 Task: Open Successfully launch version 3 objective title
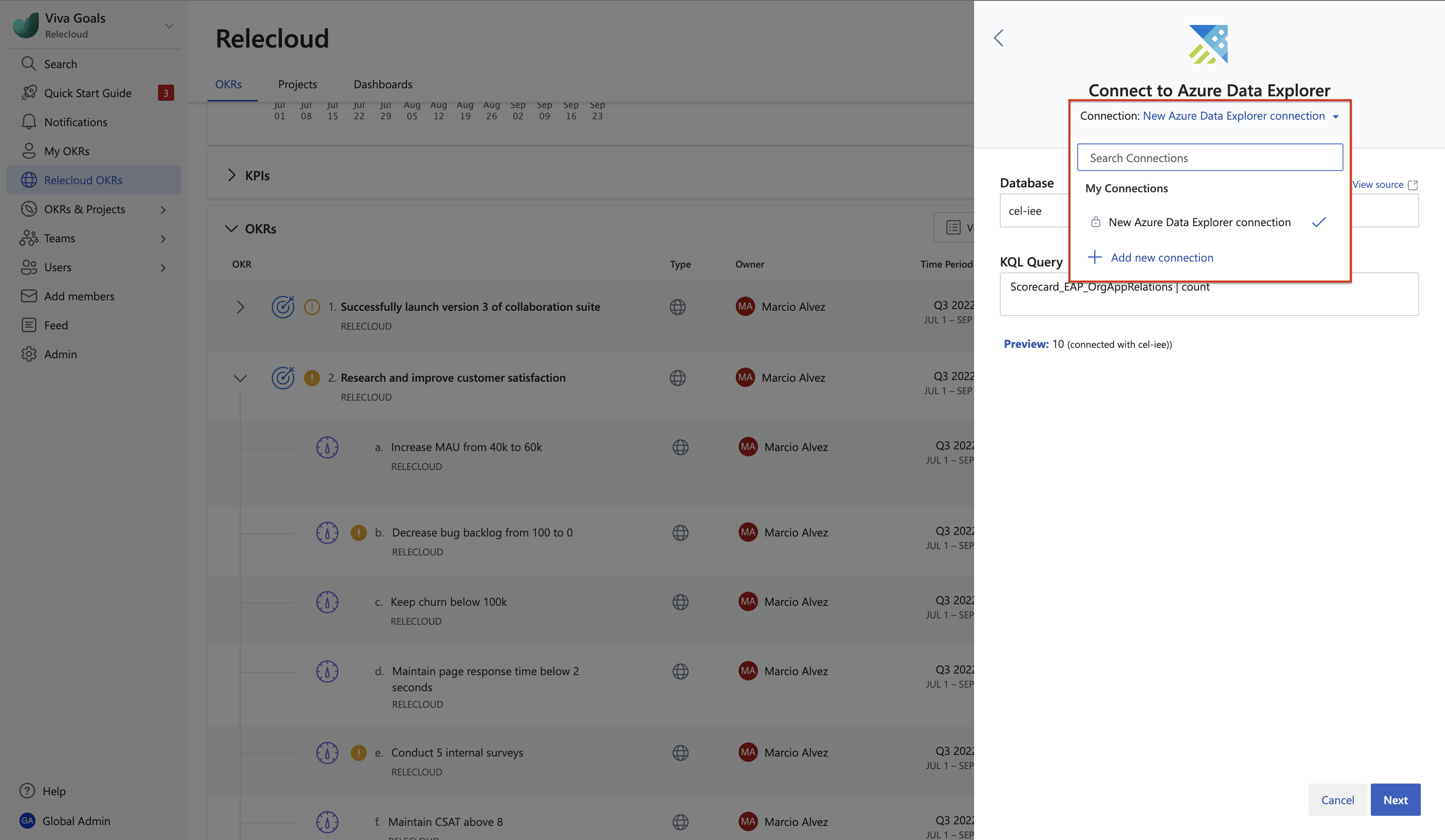[470, 307]
